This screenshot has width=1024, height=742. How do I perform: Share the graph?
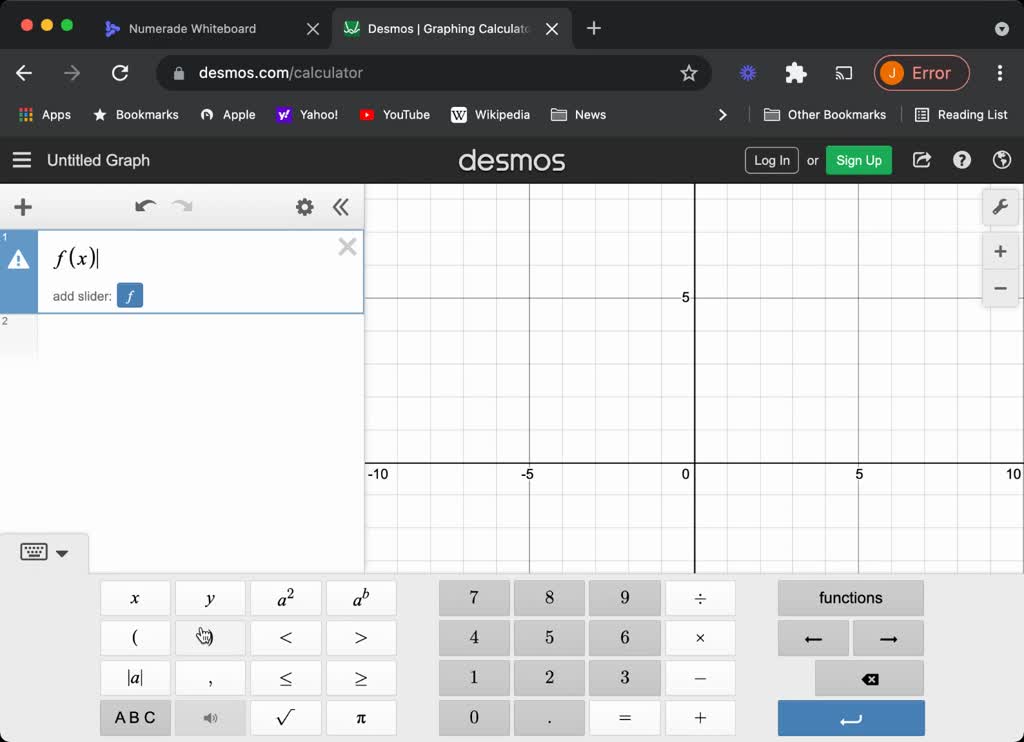click(x=921, y=160)
